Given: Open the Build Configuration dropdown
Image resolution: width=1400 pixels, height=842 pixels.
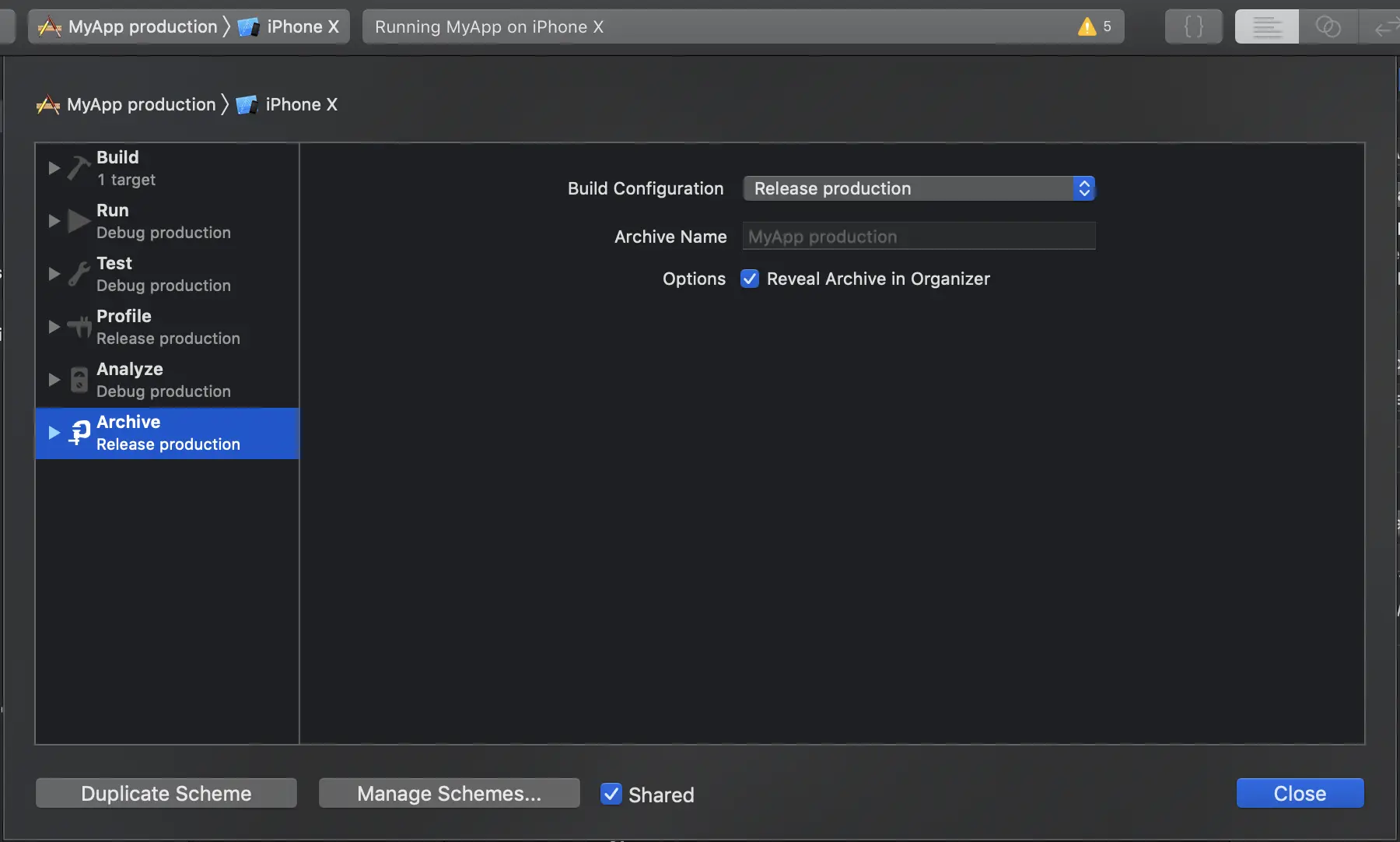Looking at the screenshot, I should point(919,188).
